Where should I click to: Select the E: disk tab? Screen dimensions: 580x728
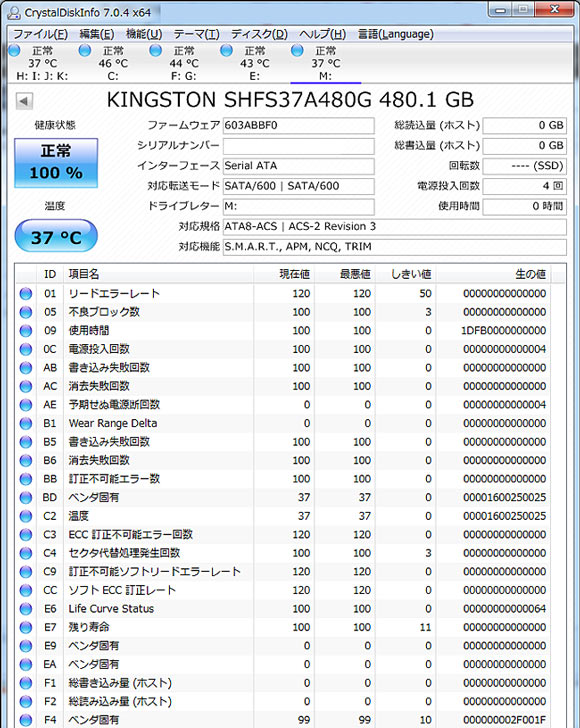coord(254,64)
